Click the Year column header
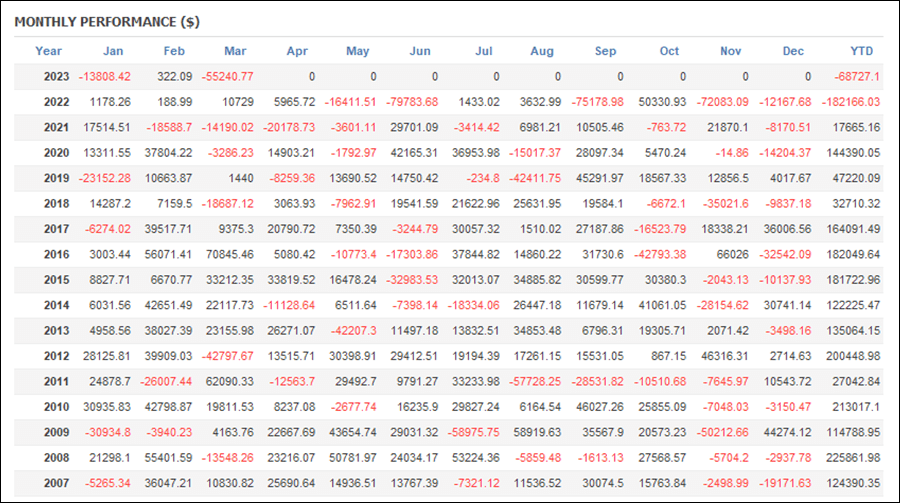 pos(48,51)
